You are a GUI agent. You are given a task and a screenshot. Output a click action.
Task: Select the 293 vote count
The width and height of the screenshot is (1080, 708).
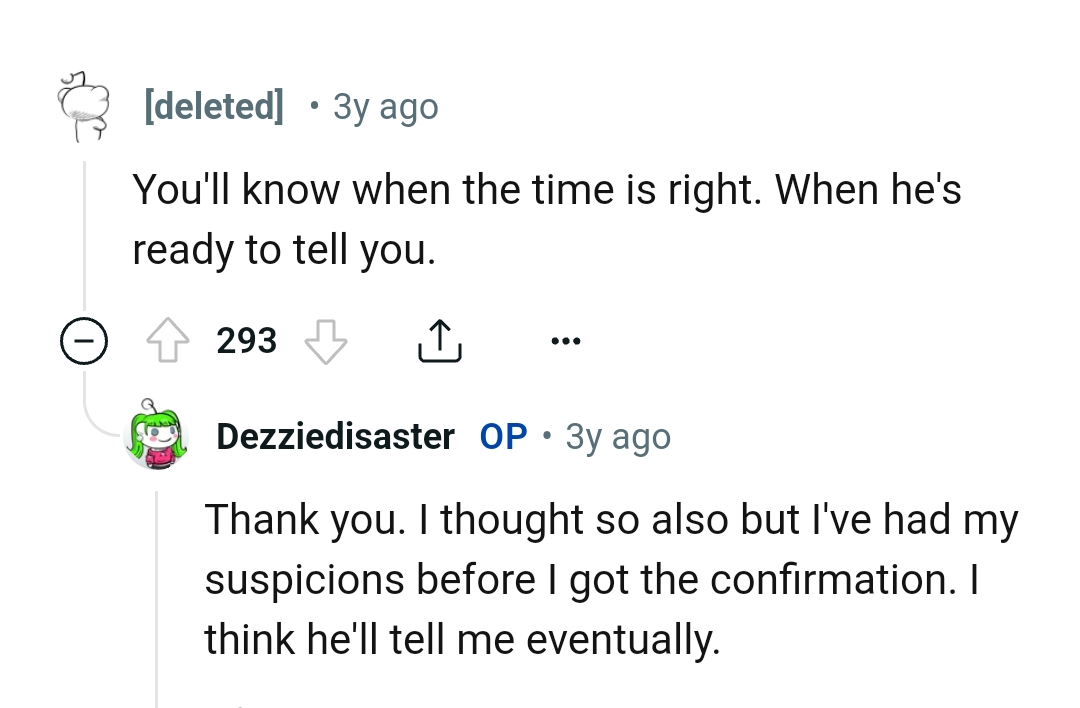(x=246, y=340)
